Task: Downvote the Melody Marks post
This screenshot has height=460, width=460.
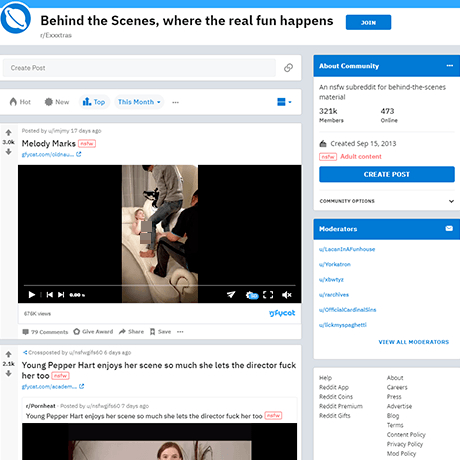Action: [9, 152]
